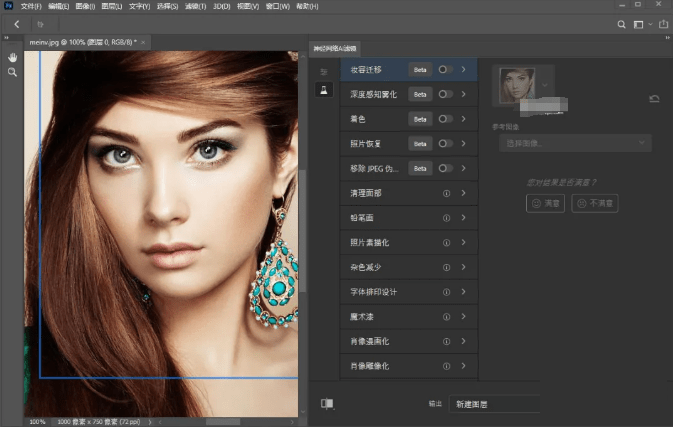673x427 pixels.
Task: Click the 100% zoom level field in status bar
Action: (37, 422)
